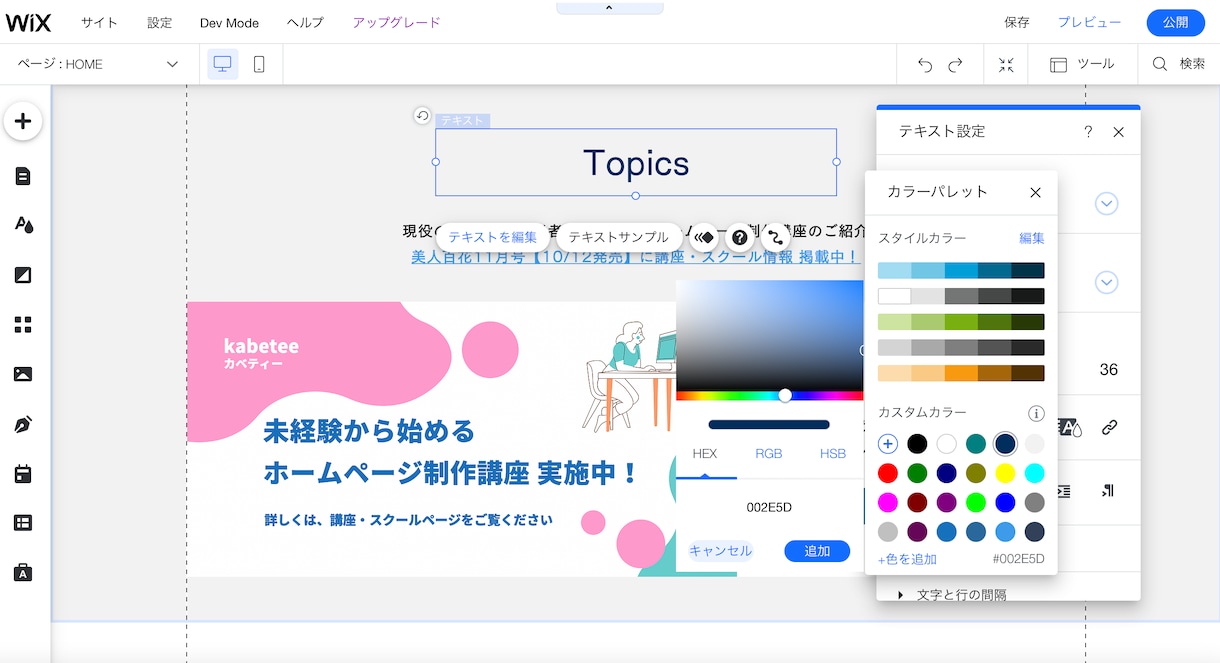The height and width of the screenshot is (663, 1220).
Task: Switch to desktop view
Action: coord(223,64)
